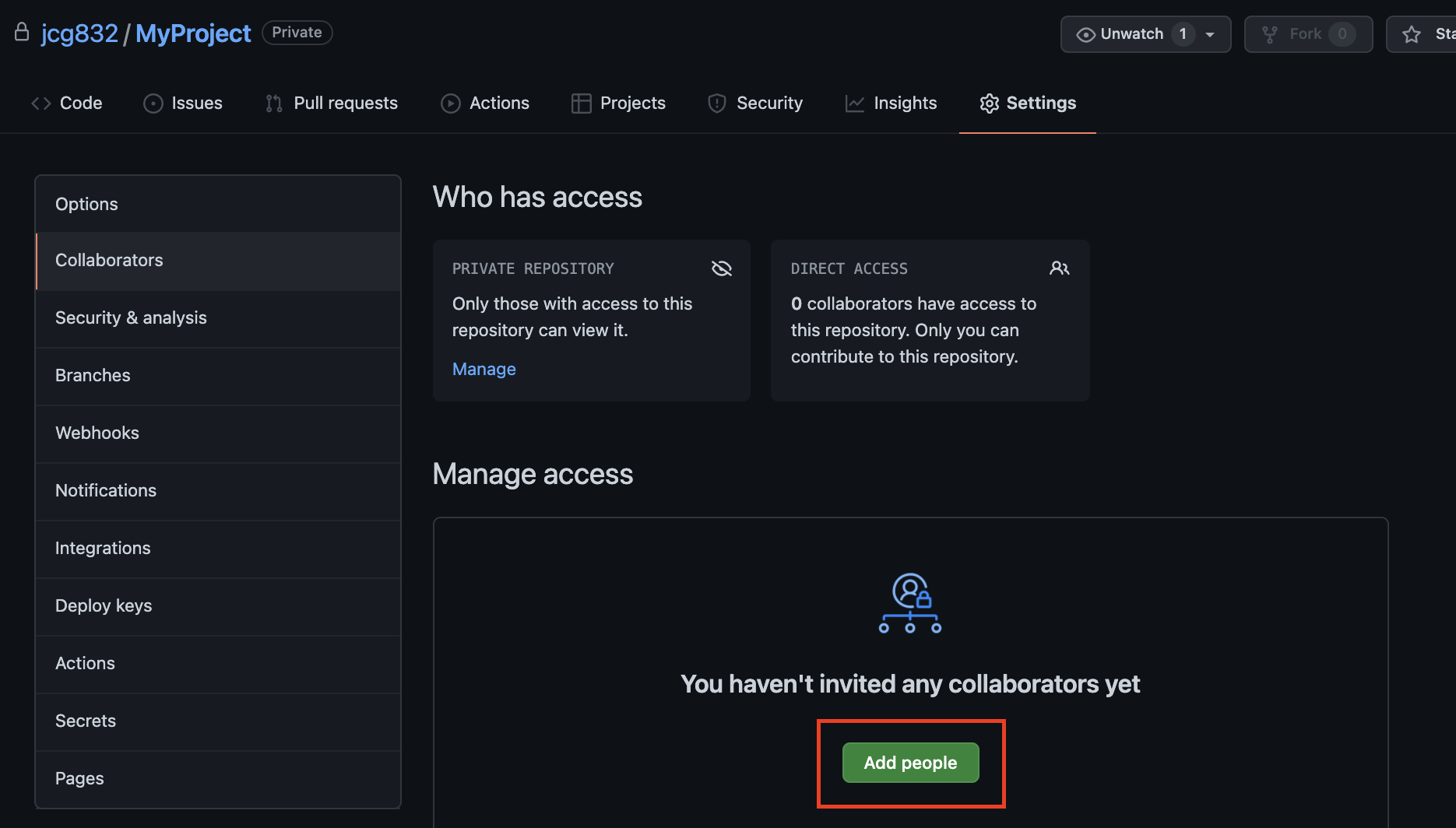Click the Security shield icon
Image resolution: width=1456 pixels, height=828 pixels.
pyautogui.click(x=717, y=103)
